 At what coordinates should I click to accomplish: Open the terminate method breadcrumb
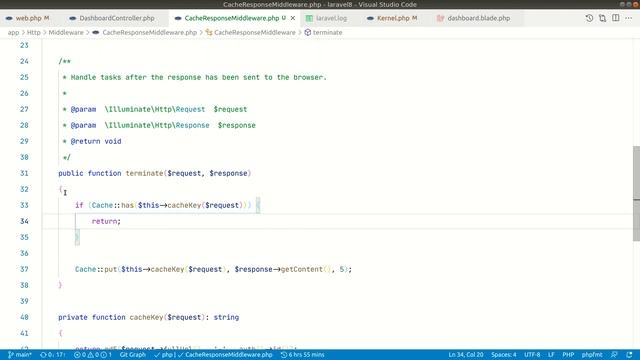pyautogui.click(x=327, y=32)
